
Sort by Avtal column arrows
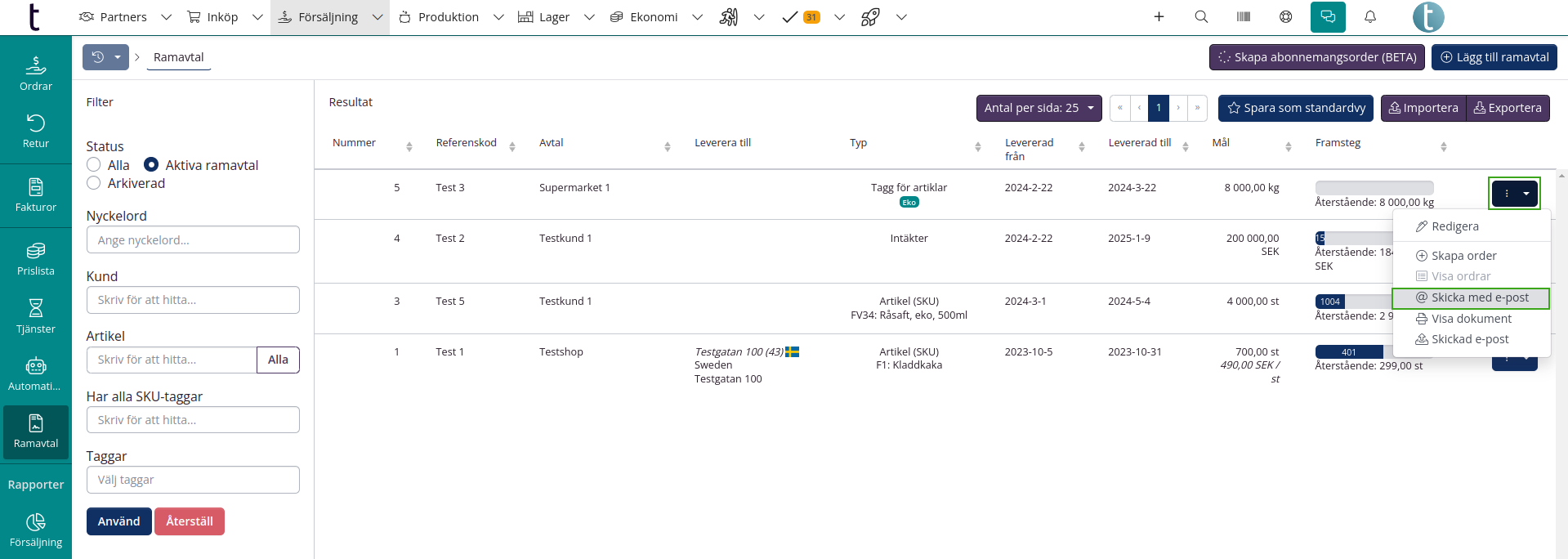[x=668, y=147]
